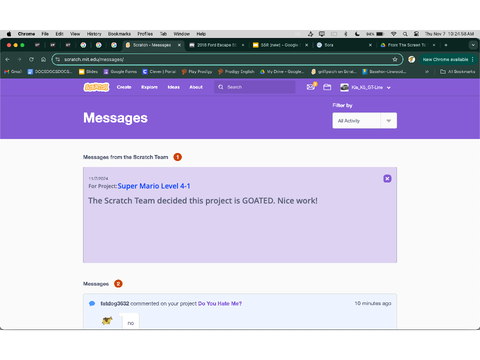Click the address bar showing scratch.mit.edu/messages/
480x360 pixels.
[227, 59]
